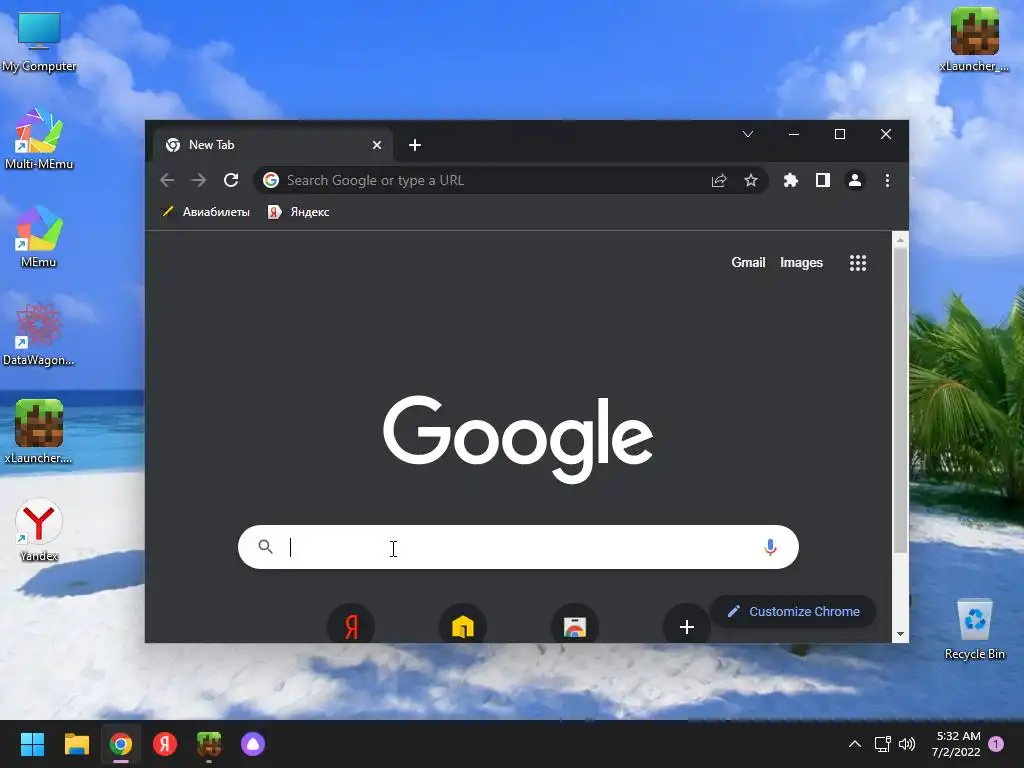Close the New Tab tab
Viewport: 1024px width, 768px height.
click(377, 145)
